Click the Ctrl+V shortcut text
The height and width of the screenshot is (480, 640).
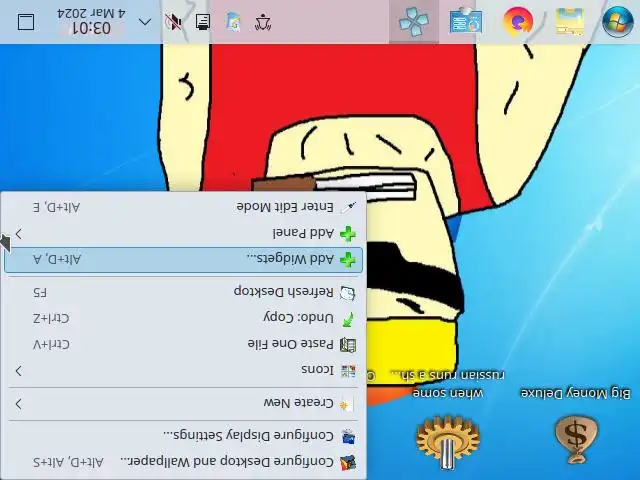tap(51, 344)
